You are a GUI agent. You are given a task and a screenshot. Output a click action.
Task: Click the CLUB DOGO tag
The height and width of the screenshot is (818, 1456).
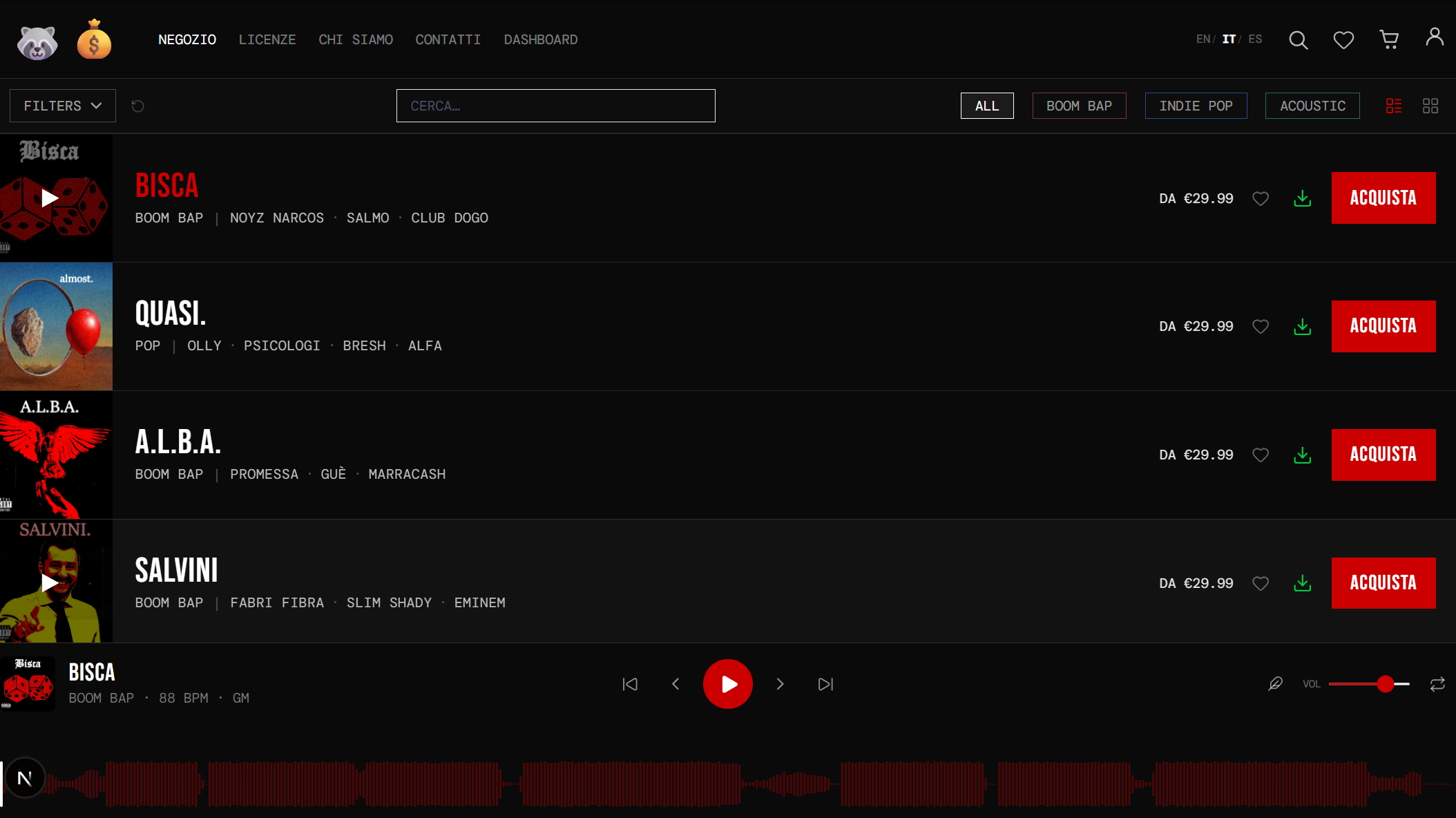tap(450, 218)
